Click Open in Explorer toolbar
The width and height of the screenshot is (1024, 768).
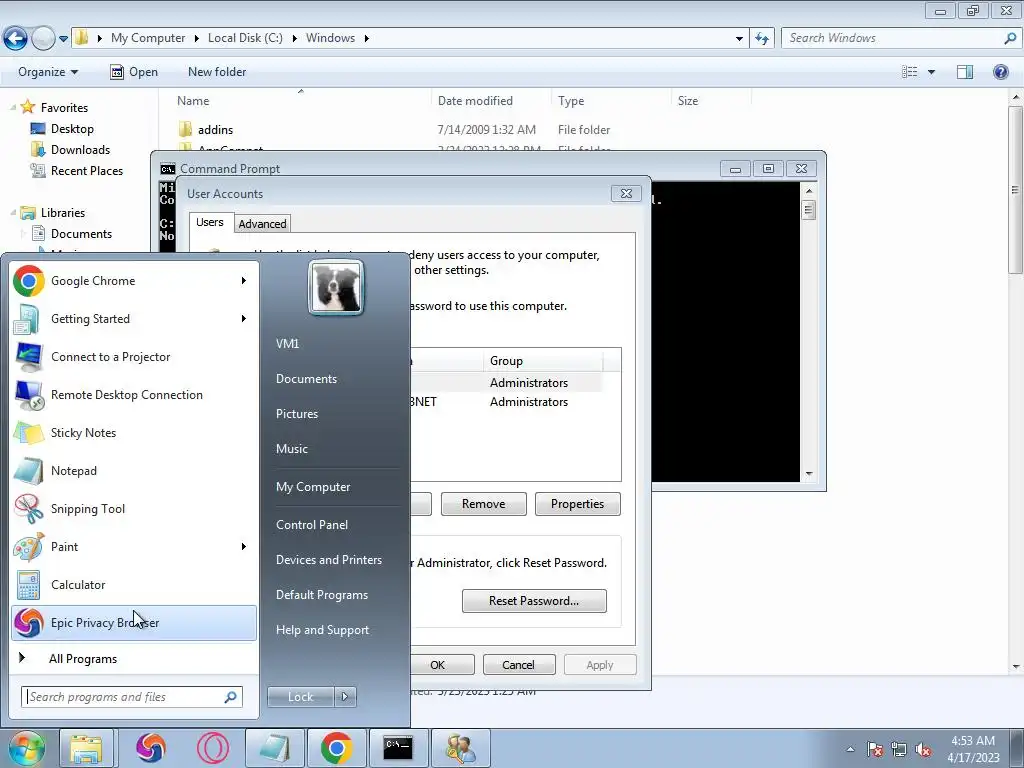[x=135, y=72]
